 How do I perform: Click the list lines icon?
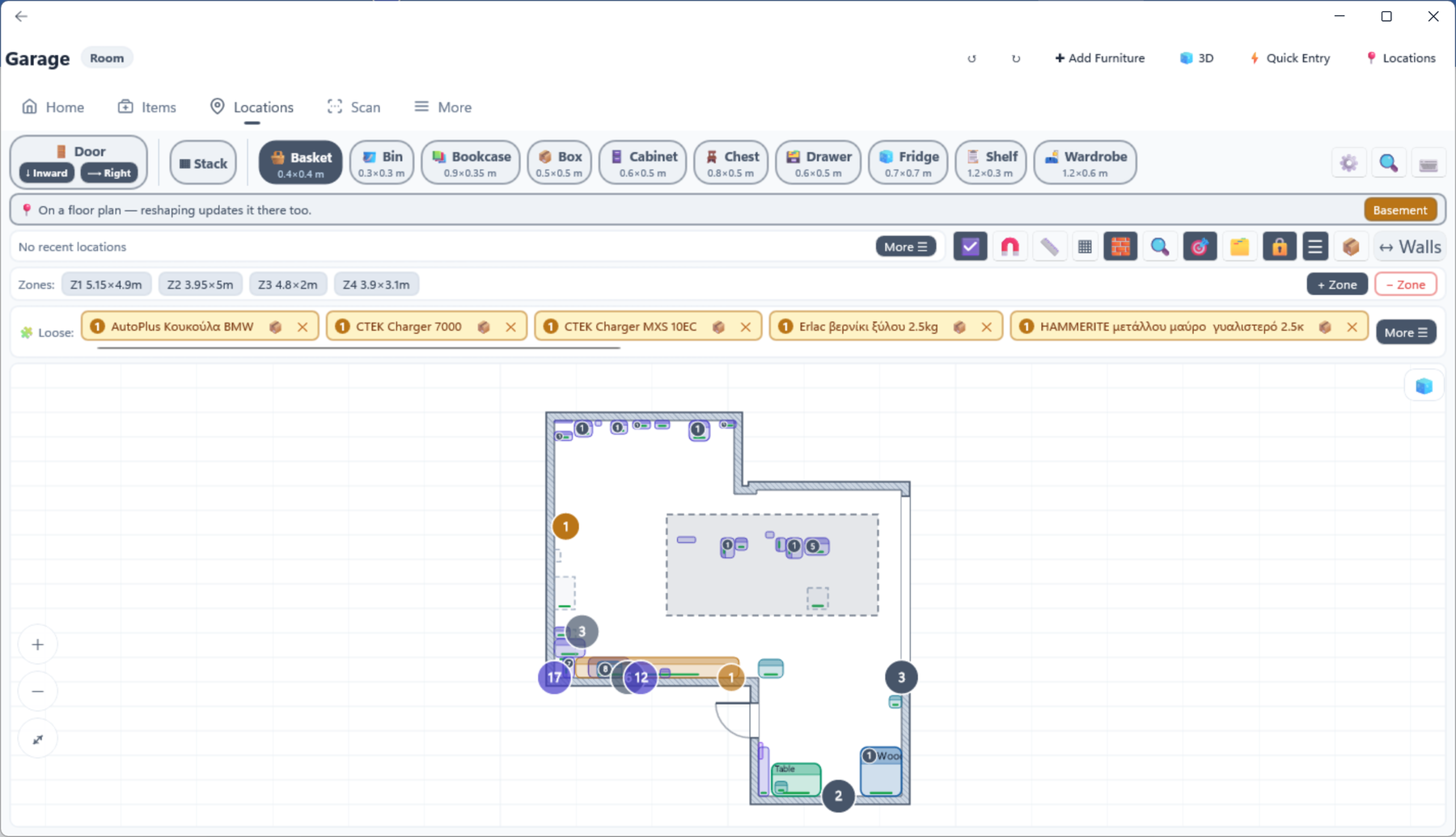coord(1315,247)
